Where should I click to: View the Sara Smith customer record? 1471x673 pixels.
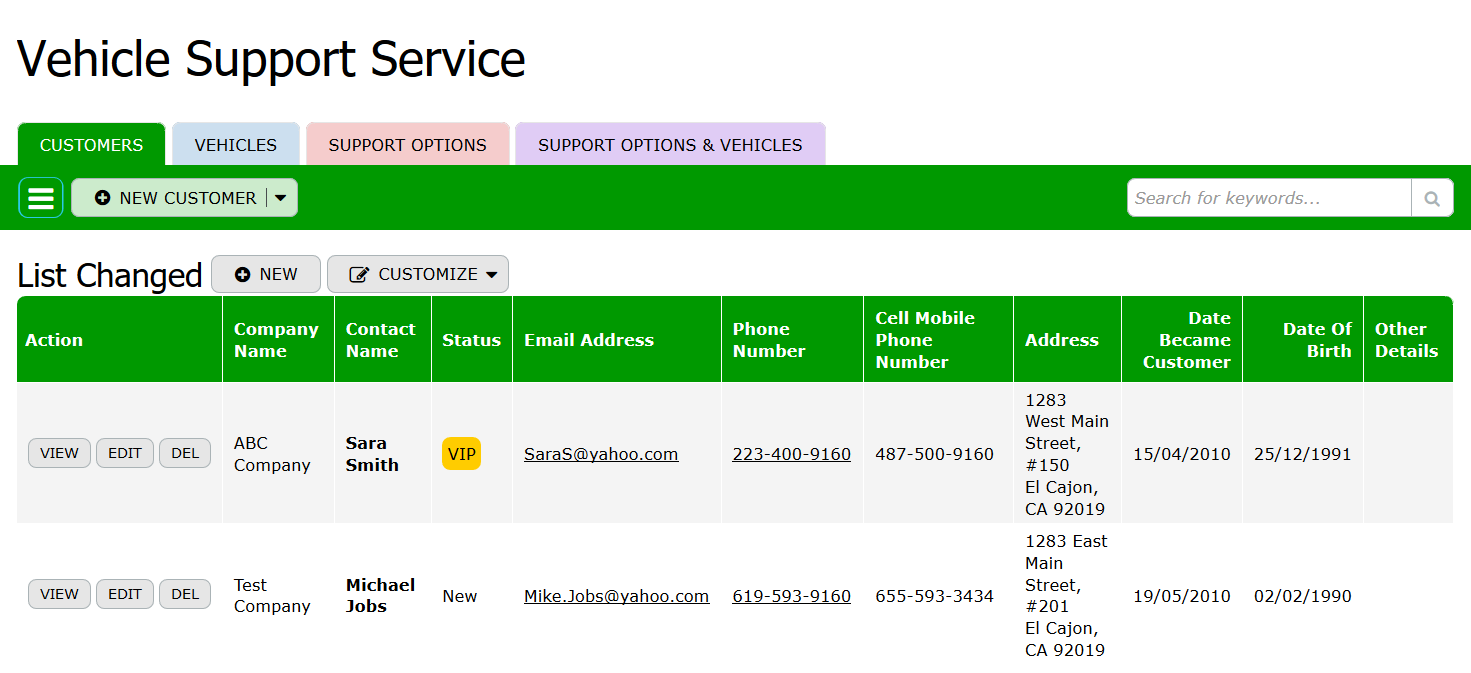pyautogui.click(x=59, y=453)
